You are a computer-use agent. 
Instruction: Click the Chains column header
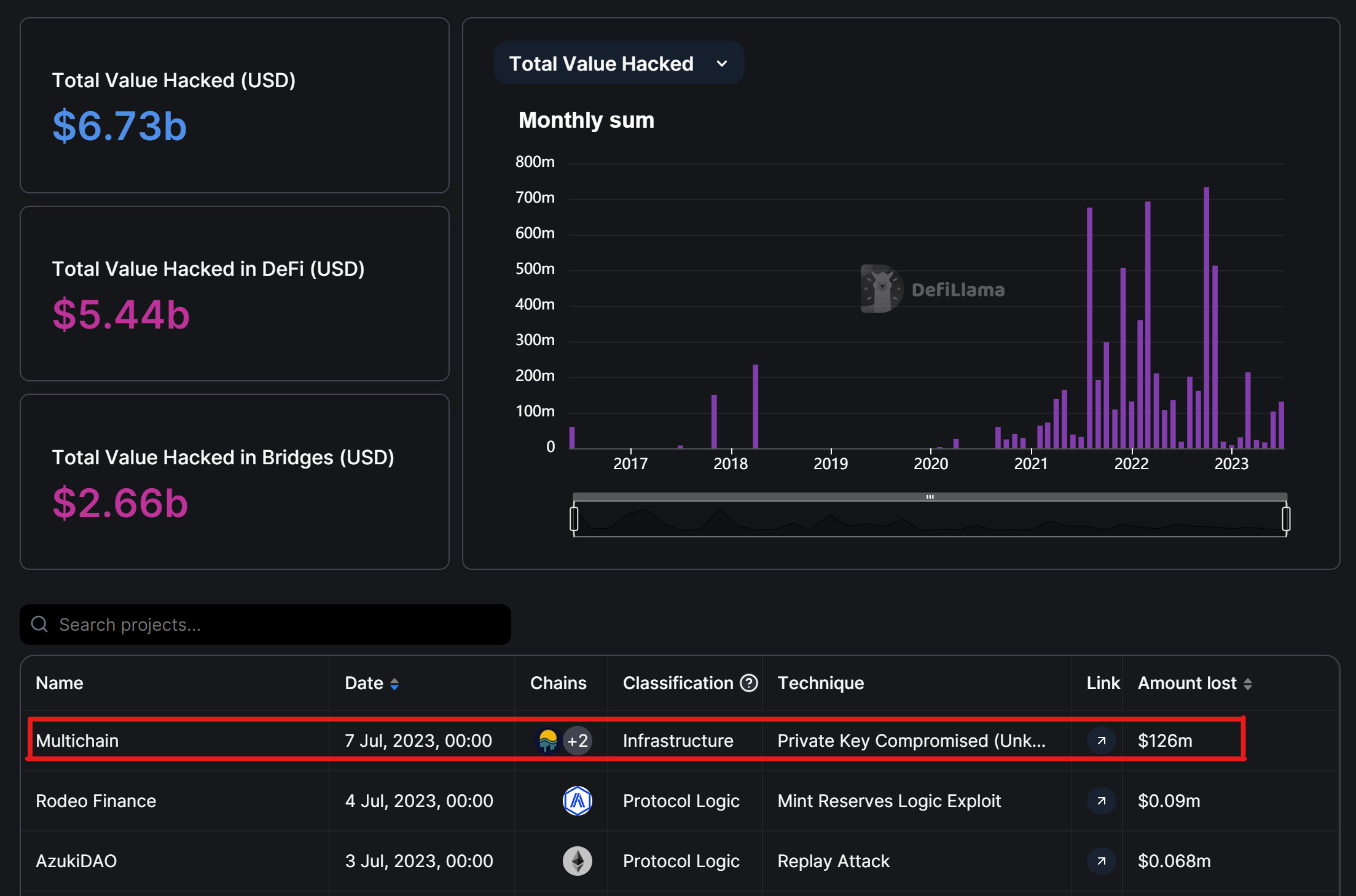(558, 683)
